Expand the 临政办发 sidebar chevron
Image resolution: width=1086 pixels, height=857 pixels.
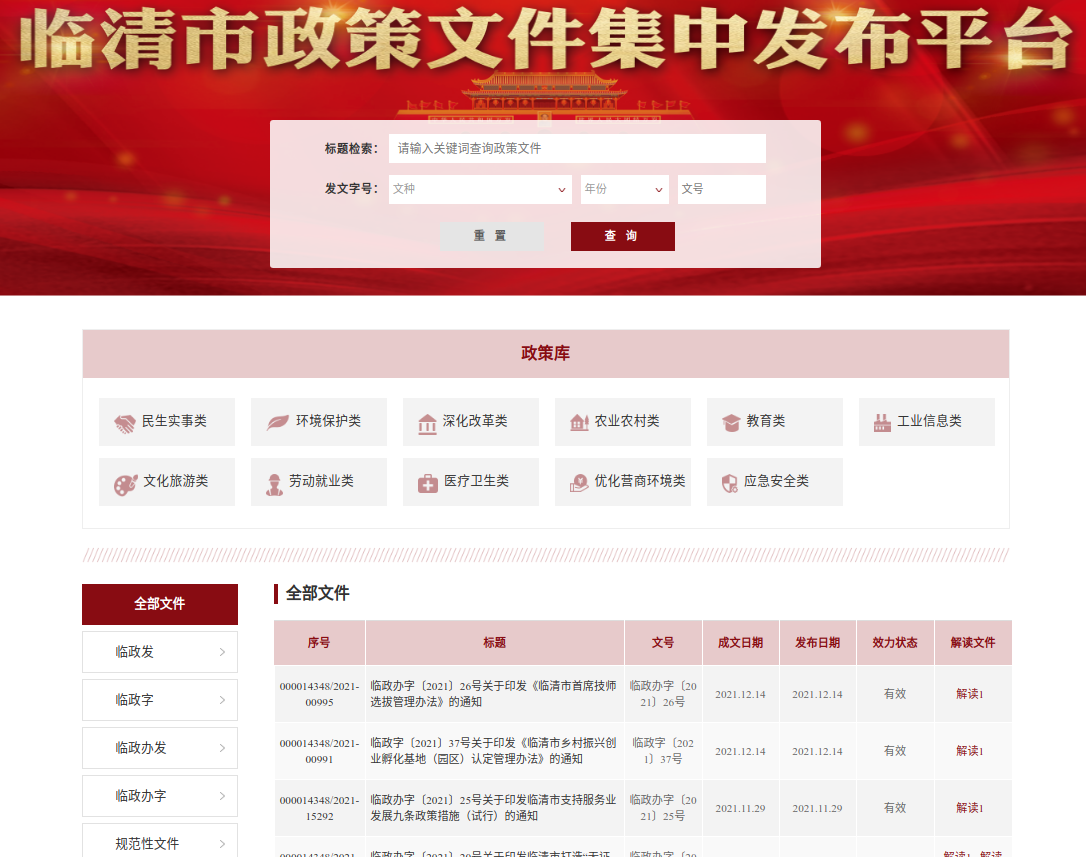222,748
